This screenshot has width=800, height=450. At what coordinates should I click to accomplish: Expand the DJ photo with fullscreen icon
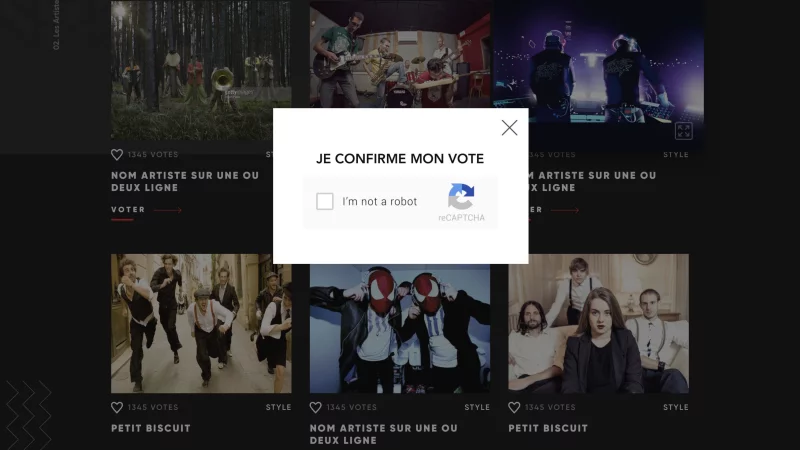pyautogui.click(x=683, y=131)
